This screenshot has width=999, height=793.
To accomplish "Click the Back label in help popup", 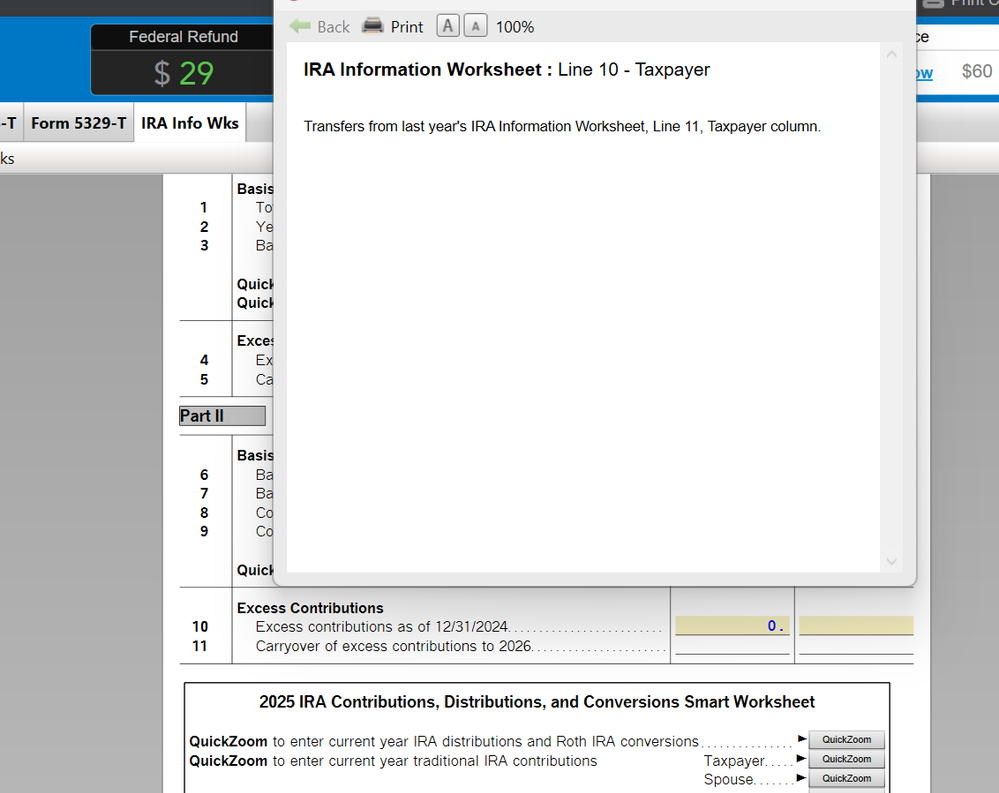I will click(333, 27).
